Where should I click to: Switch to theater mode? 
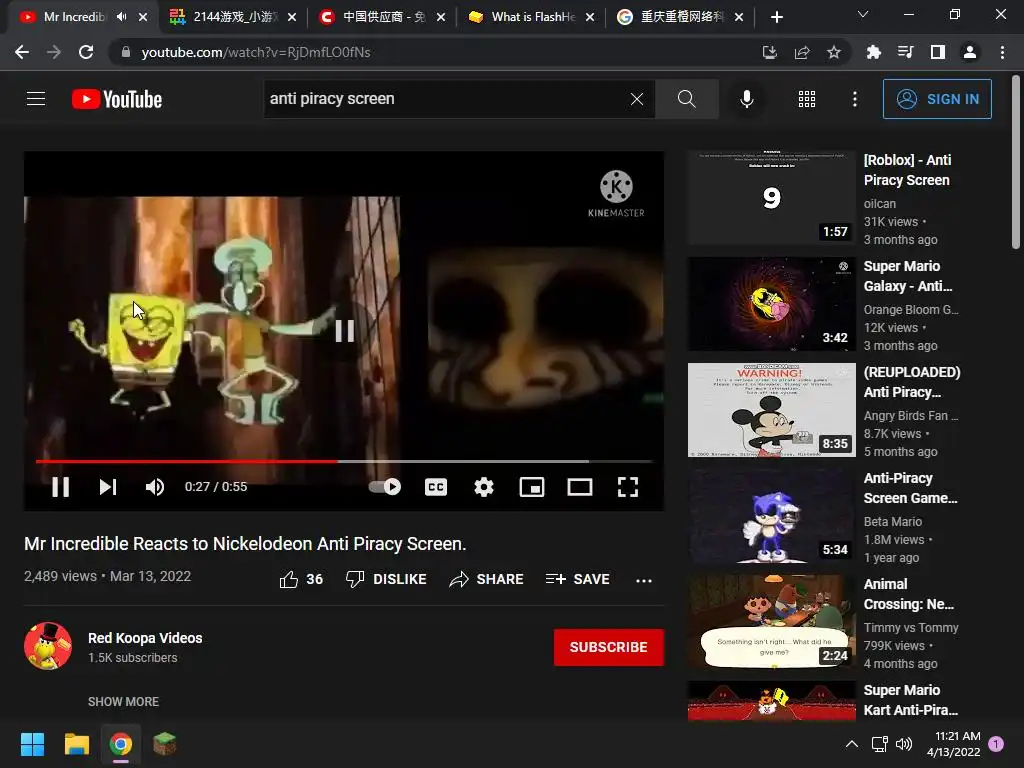(580, 487)
